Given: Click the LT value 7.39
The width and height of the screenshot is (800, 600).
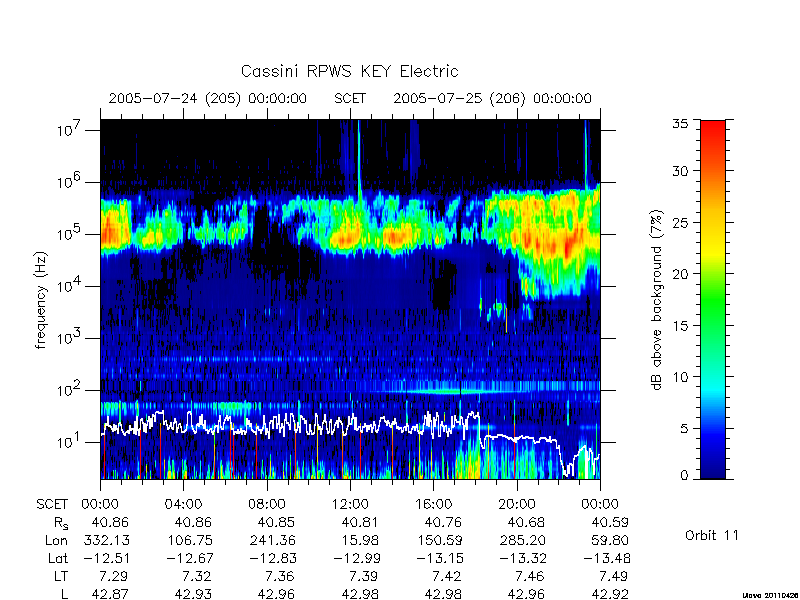Looking at the screenshot, I should (x=363, y=577).
